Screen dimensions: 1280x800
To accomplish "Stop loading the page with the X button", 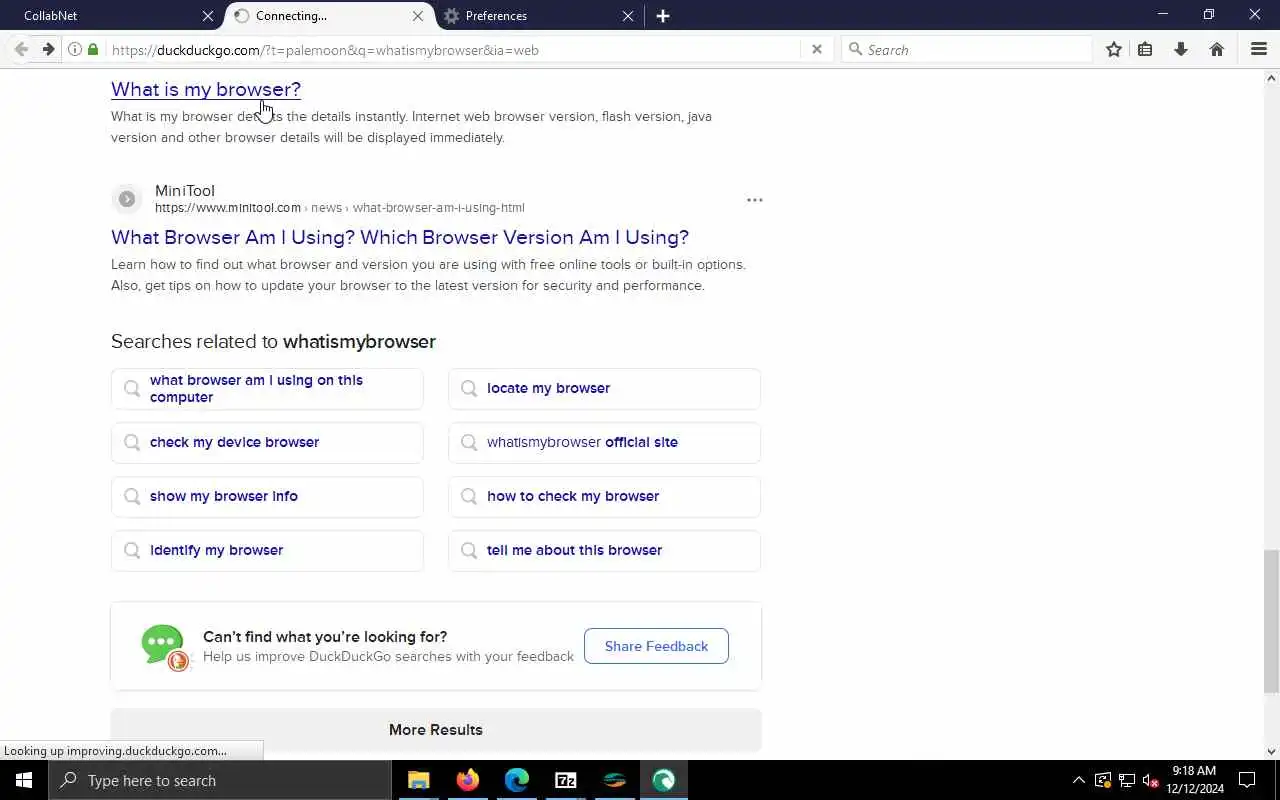I will pyautogui.click(x=817, y=49).
